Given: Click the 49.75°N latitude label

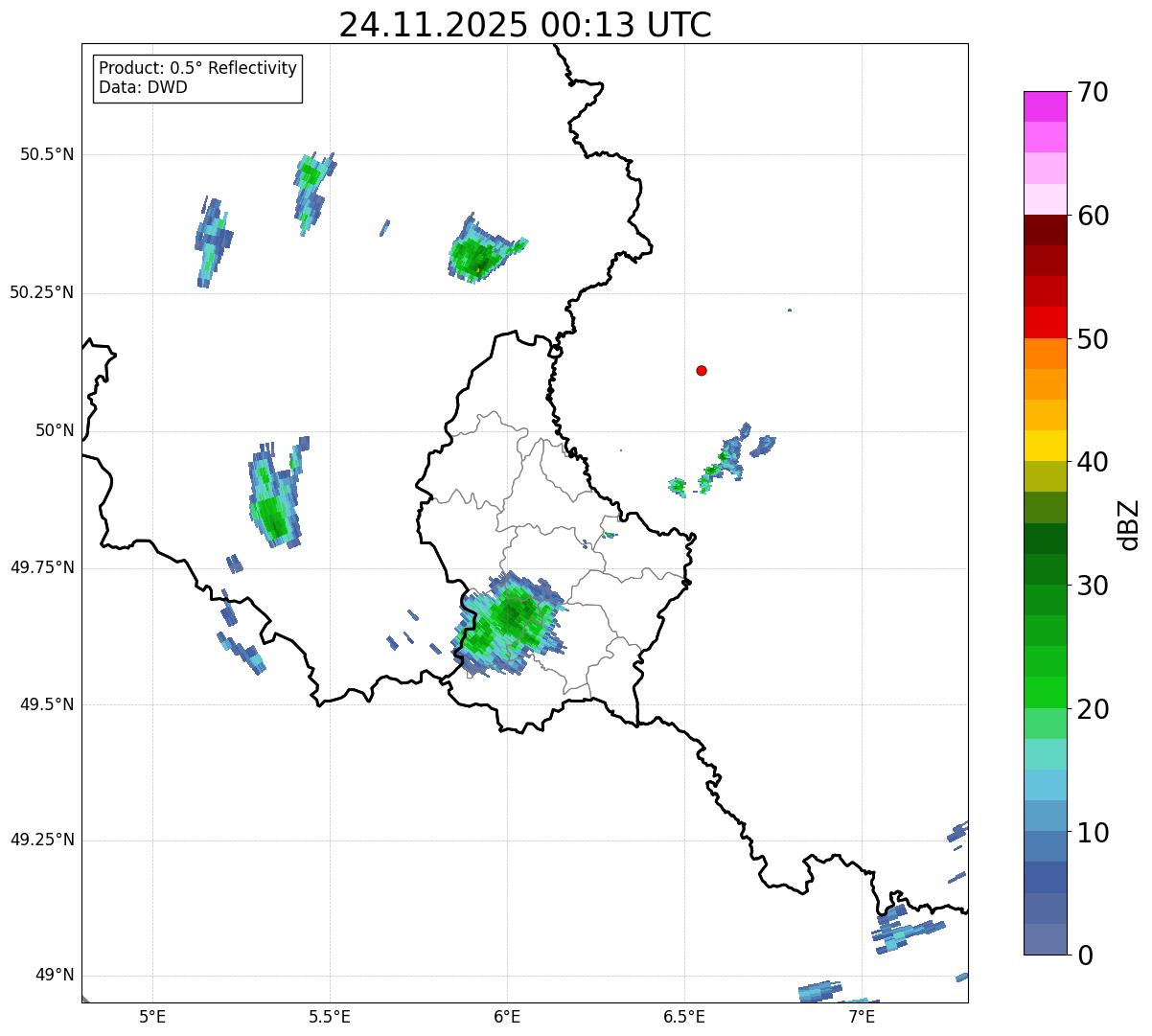Looking at the screenshot, I should [42, 567].
